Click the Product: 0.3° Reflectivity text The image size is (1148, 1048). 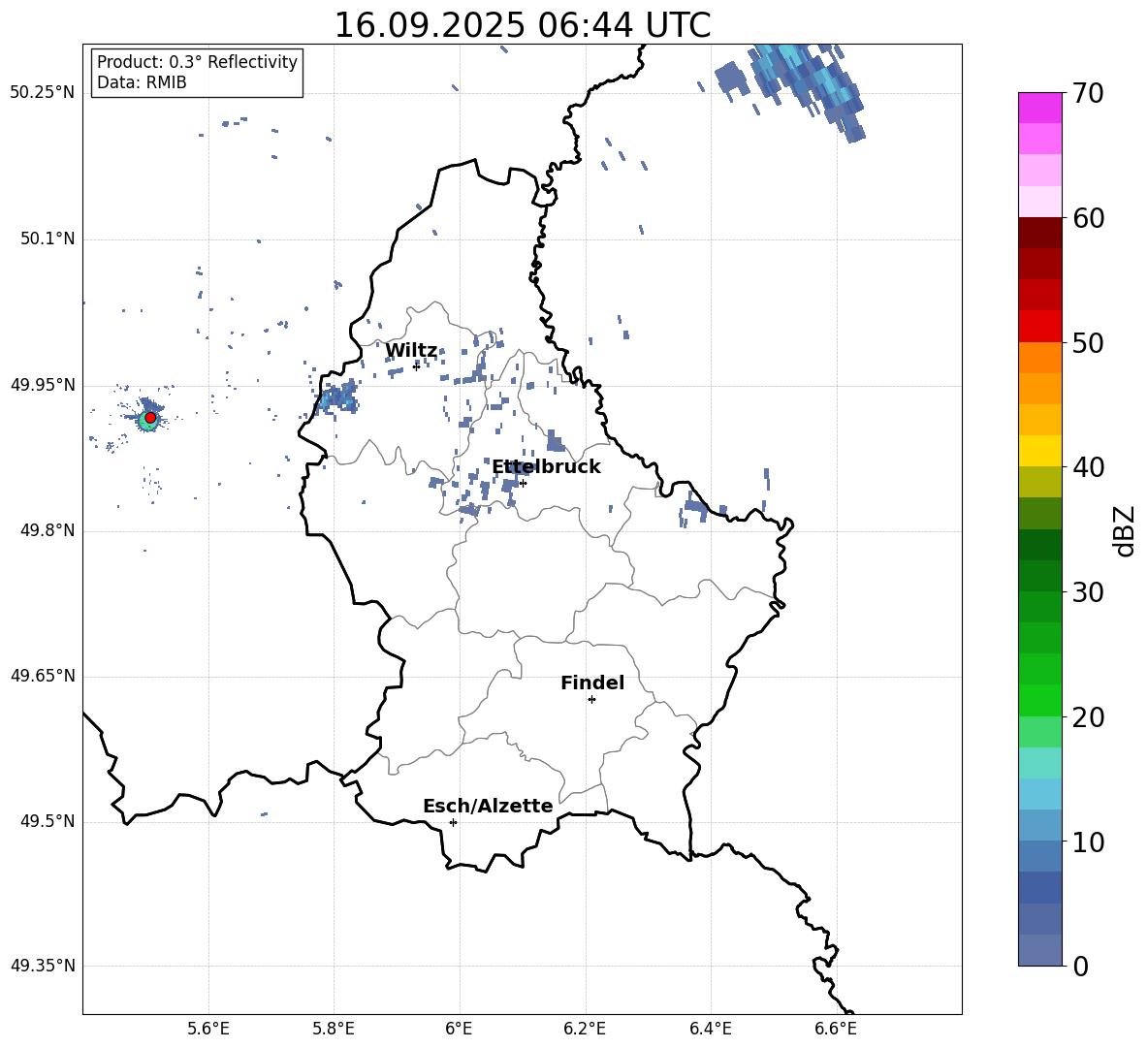pyautogui.click(x=197, y=62)
